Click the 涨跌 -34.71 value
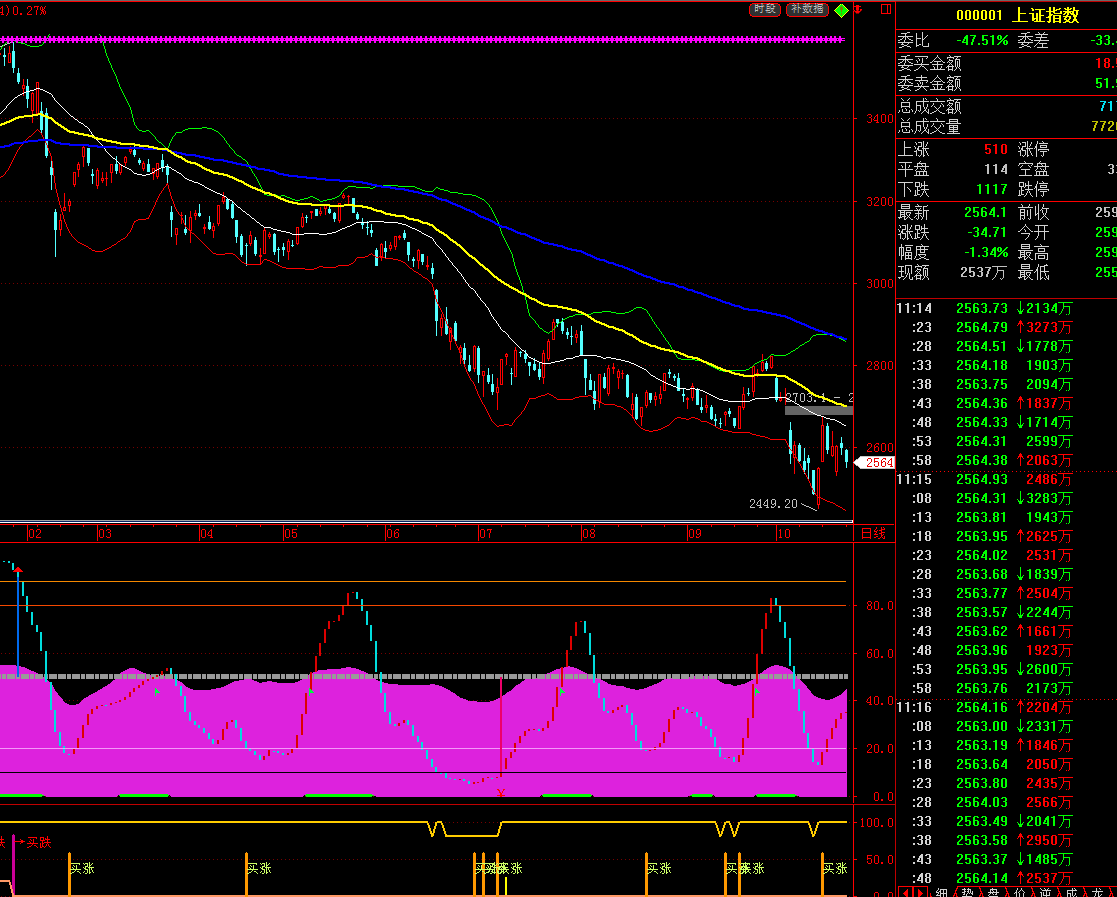This screenshot has width=1117, height=897. pos(987,232)
